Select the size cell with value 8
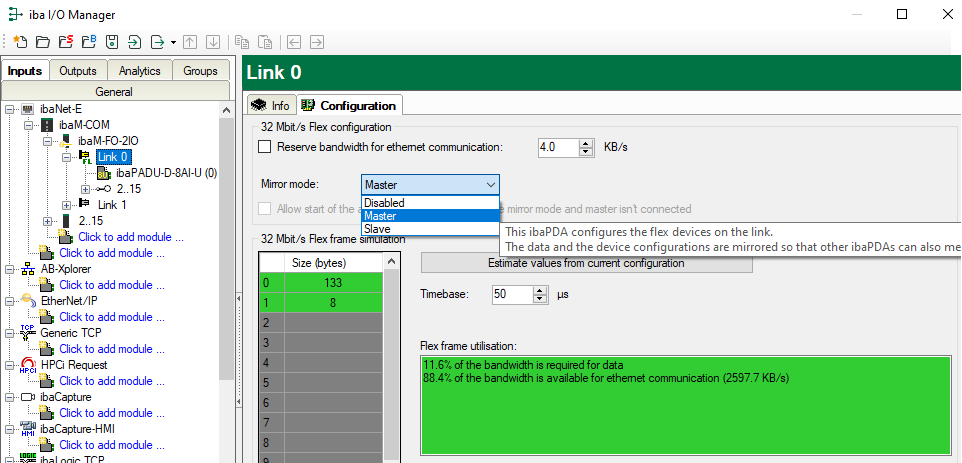962x463 pixels. (x=334, y=302)
